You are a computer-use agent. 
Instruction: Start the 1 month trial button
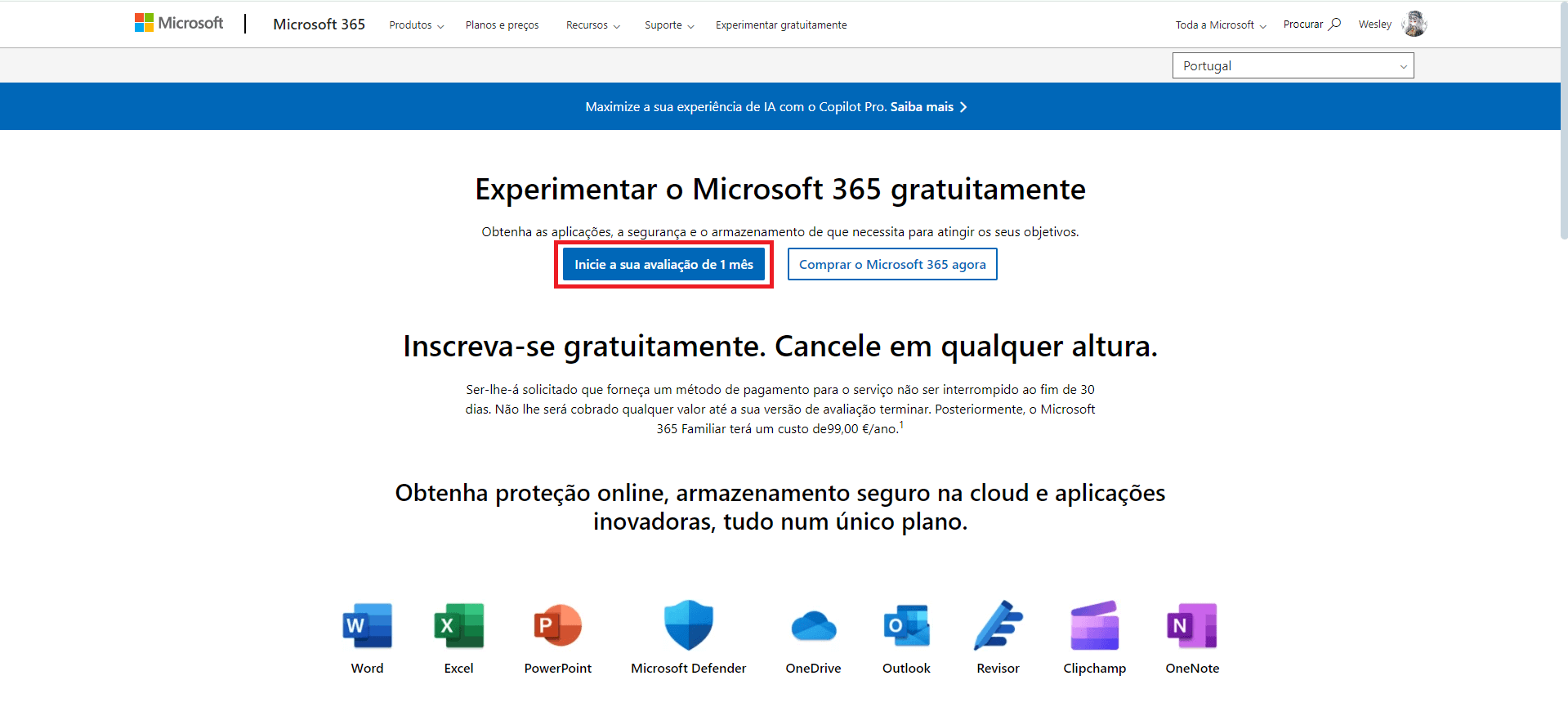(663, 264)
